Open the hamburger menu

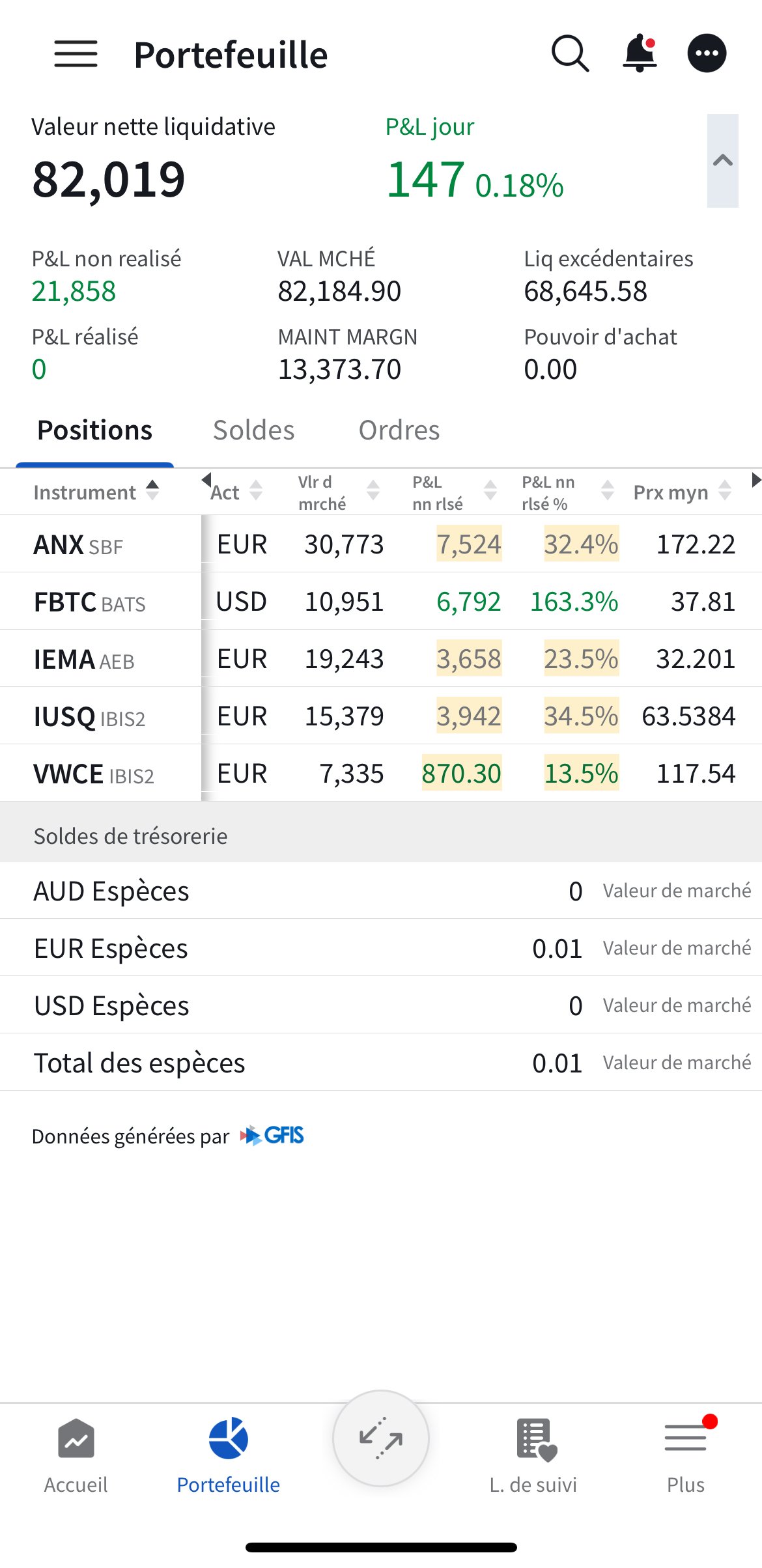tap(76, 53)
